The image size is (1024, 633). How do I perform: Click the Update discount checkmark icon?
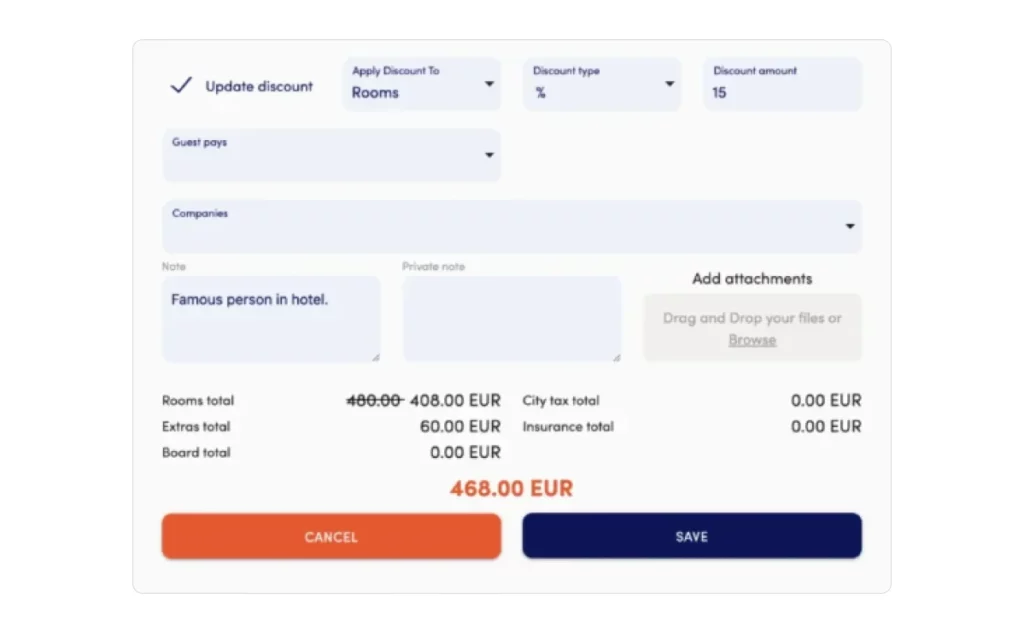click(181, 86)
